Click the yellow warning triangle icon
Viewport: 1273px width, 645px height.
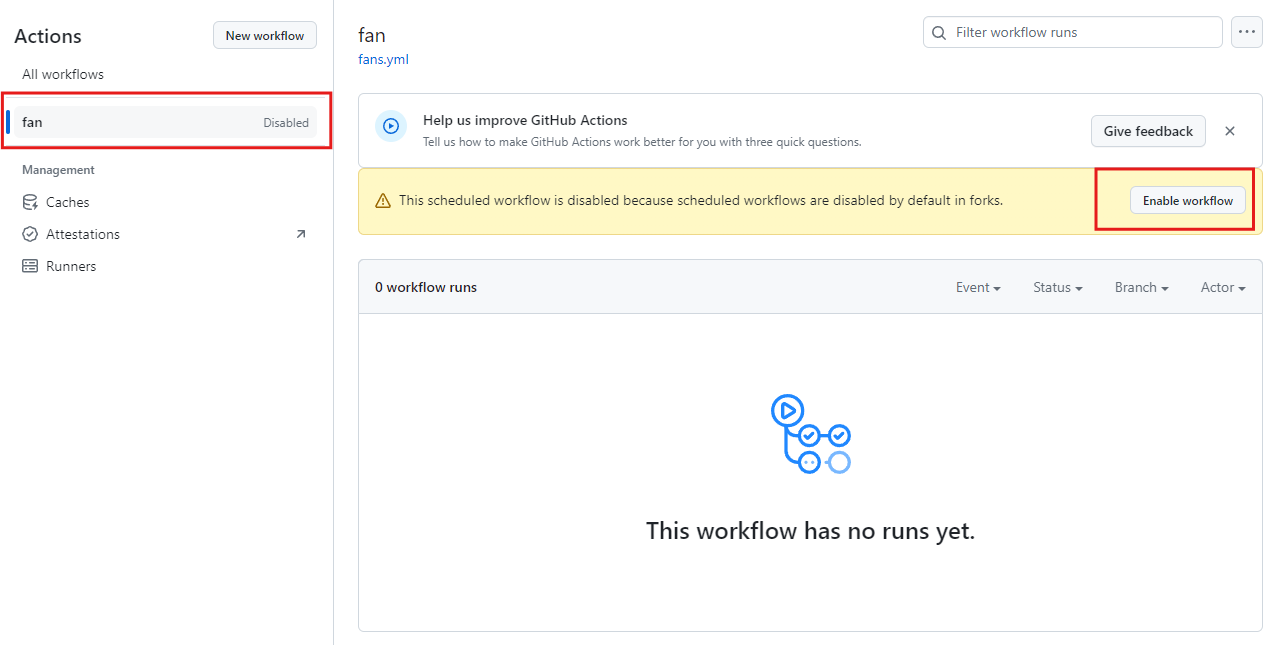pyautogui.click(x=383, y=201)
